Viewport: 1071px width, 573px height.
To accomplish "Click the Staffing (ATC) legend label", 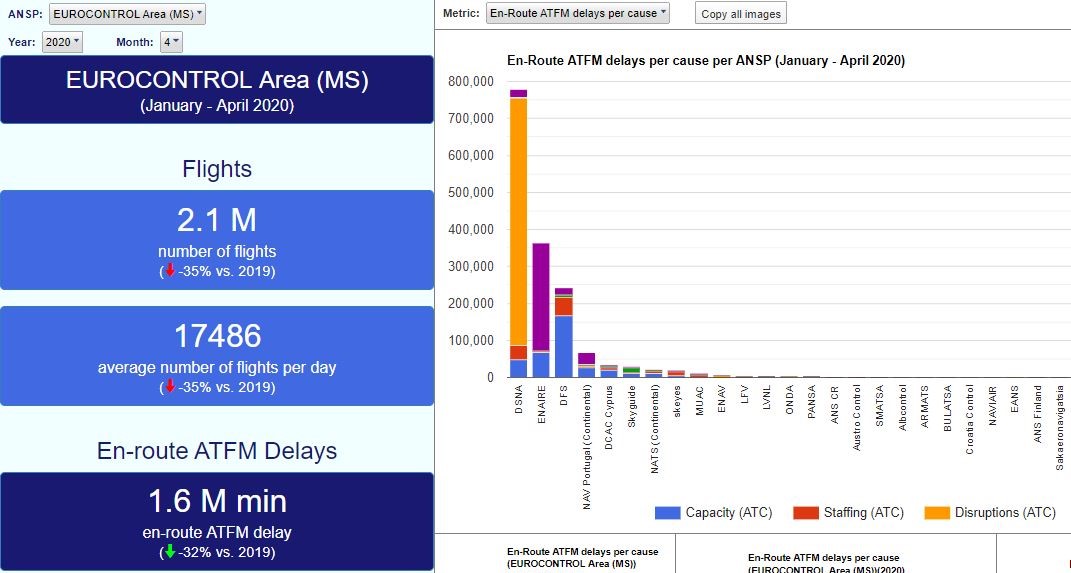I will click(x=863, y=512).
